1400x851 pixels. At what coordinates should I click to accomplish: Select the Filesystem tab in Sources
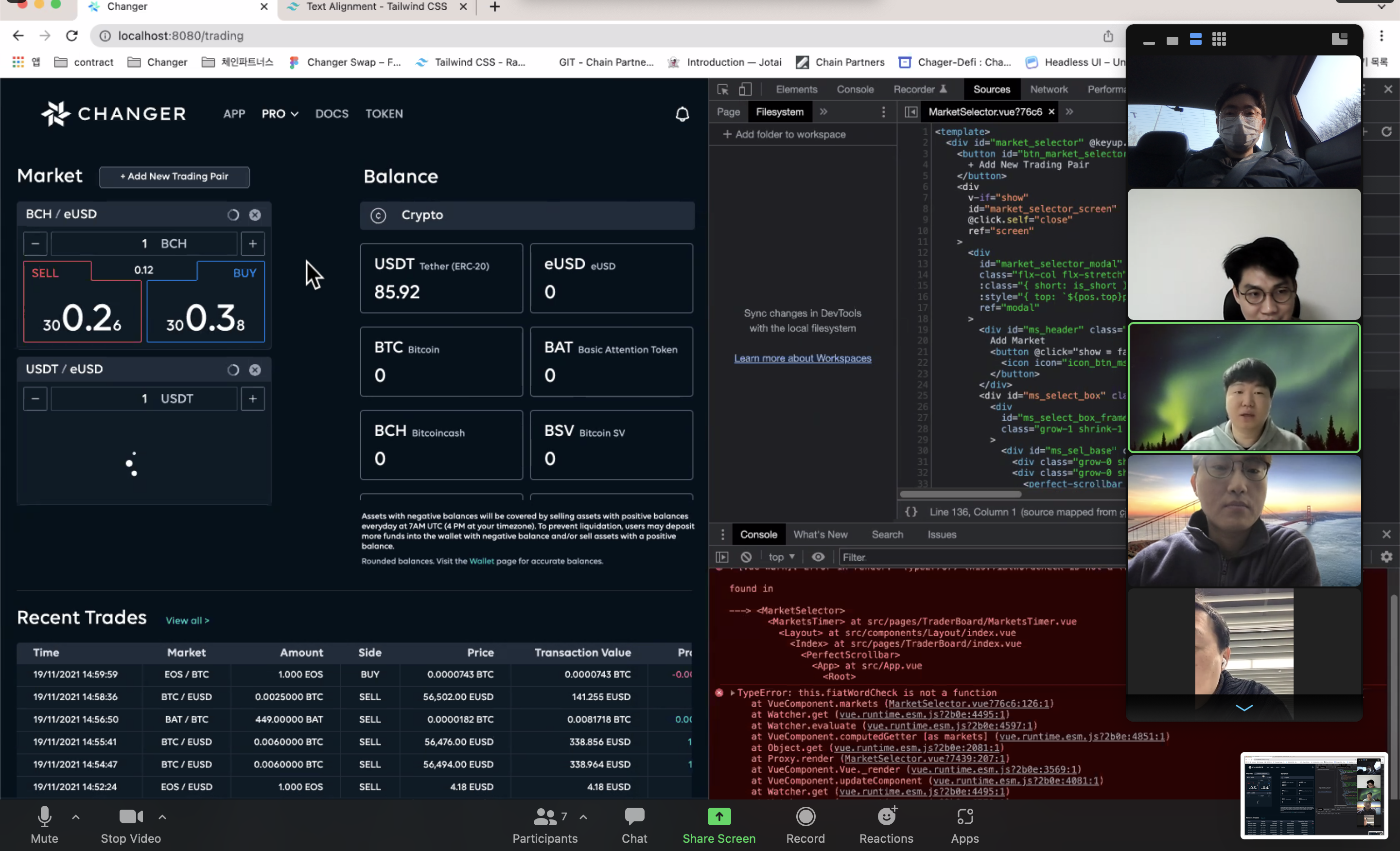[779, 112]
